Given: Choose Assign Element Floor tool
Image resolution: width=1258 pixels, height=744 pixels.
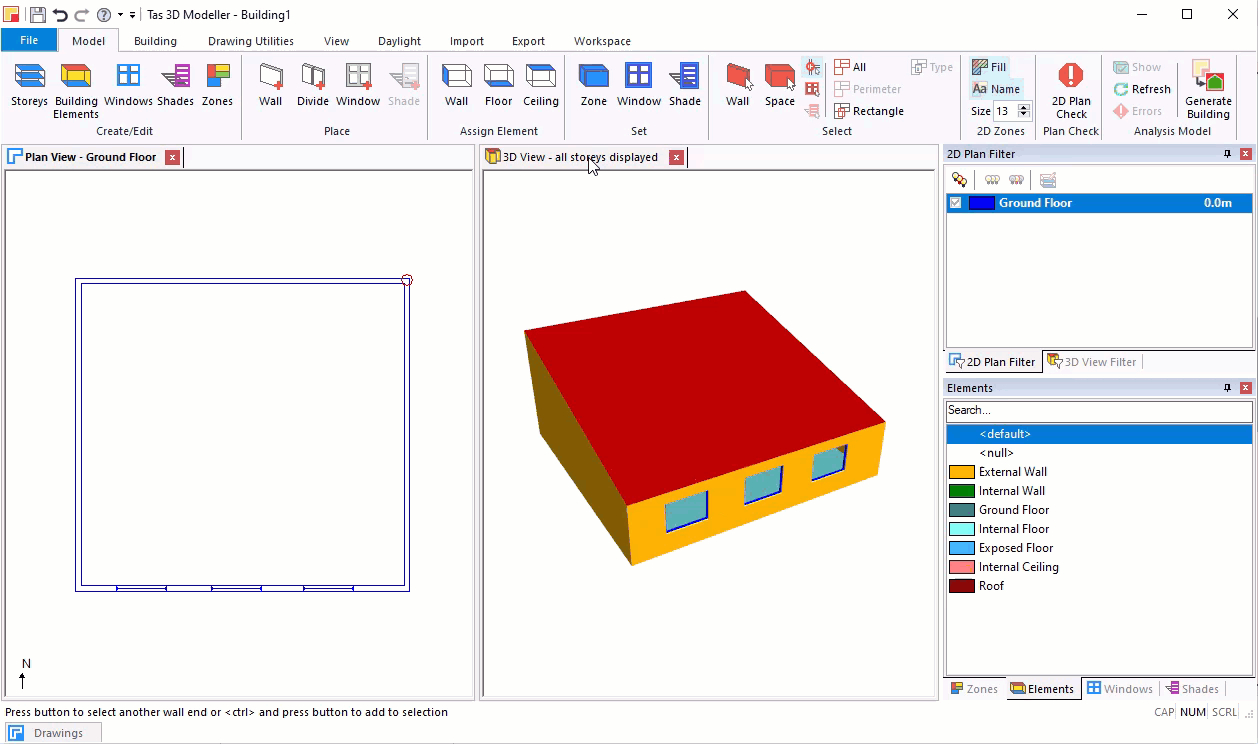Looking at the screenshot, I should (x=498, y=85).
